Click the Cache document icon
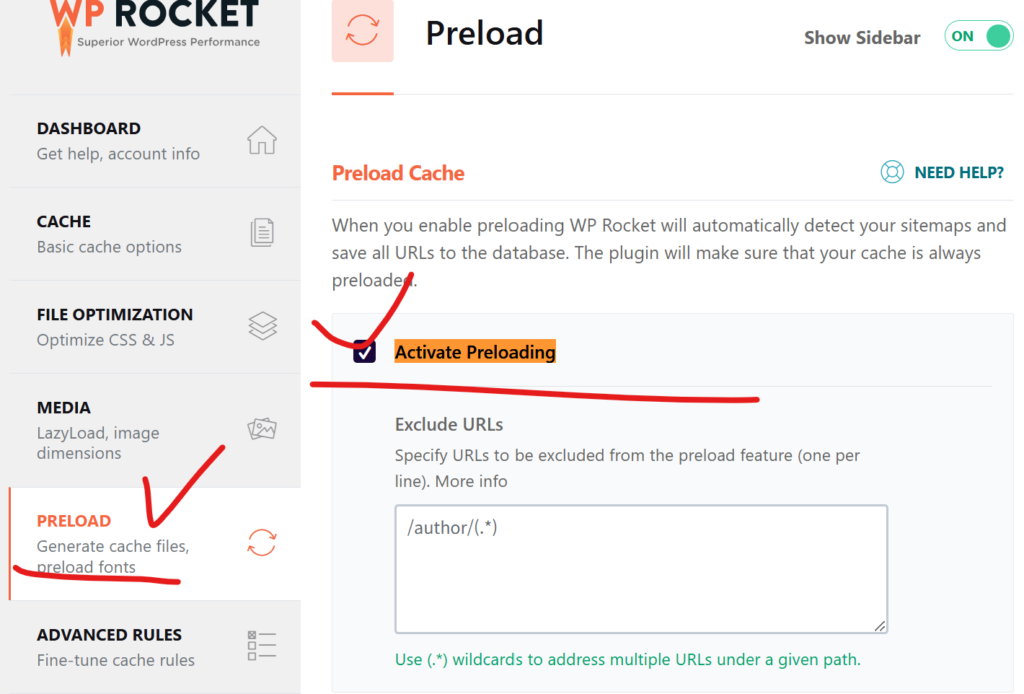The image size is (1024, 694). pos(262,232)
